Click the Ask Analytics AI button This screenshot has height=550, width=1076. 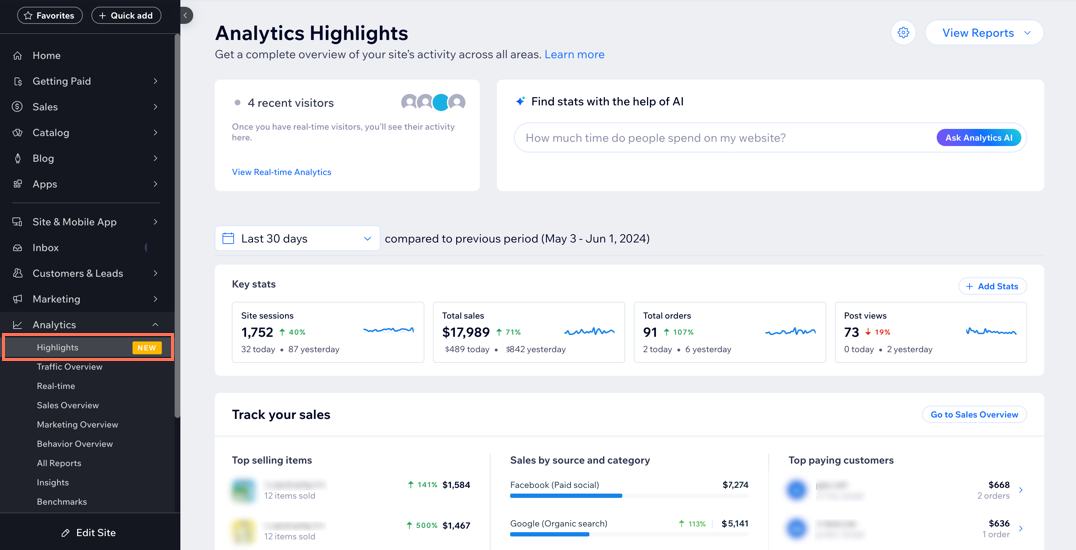pos(978,138)
